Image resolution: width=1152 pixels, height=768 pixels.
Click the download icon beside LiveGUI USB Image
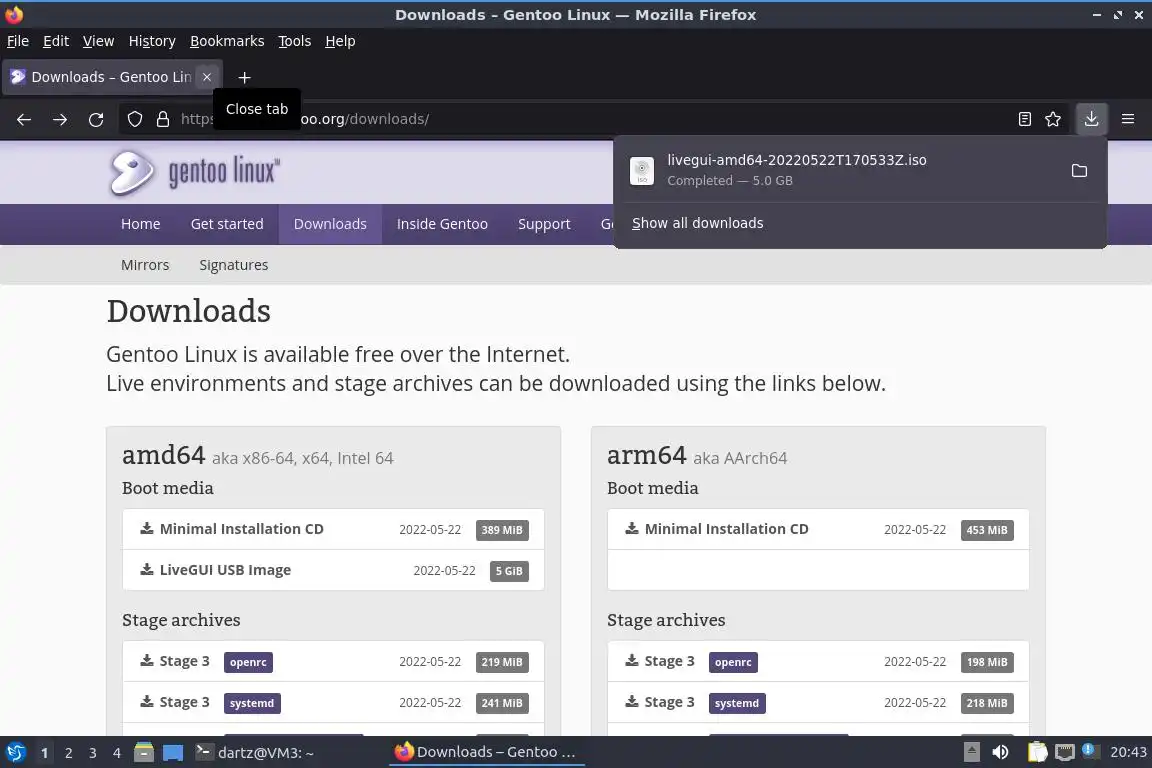click(147, 570)
